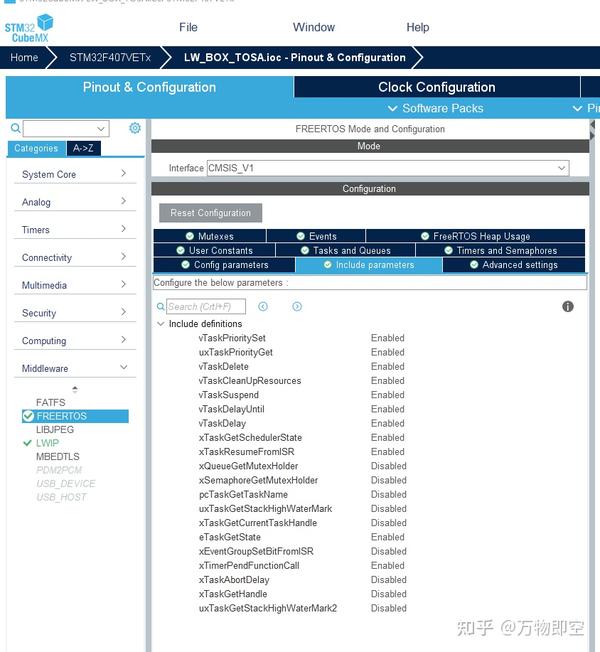Click the green check icon beside FREERTOS
600x652 pixels.
(x=28, y=416)
